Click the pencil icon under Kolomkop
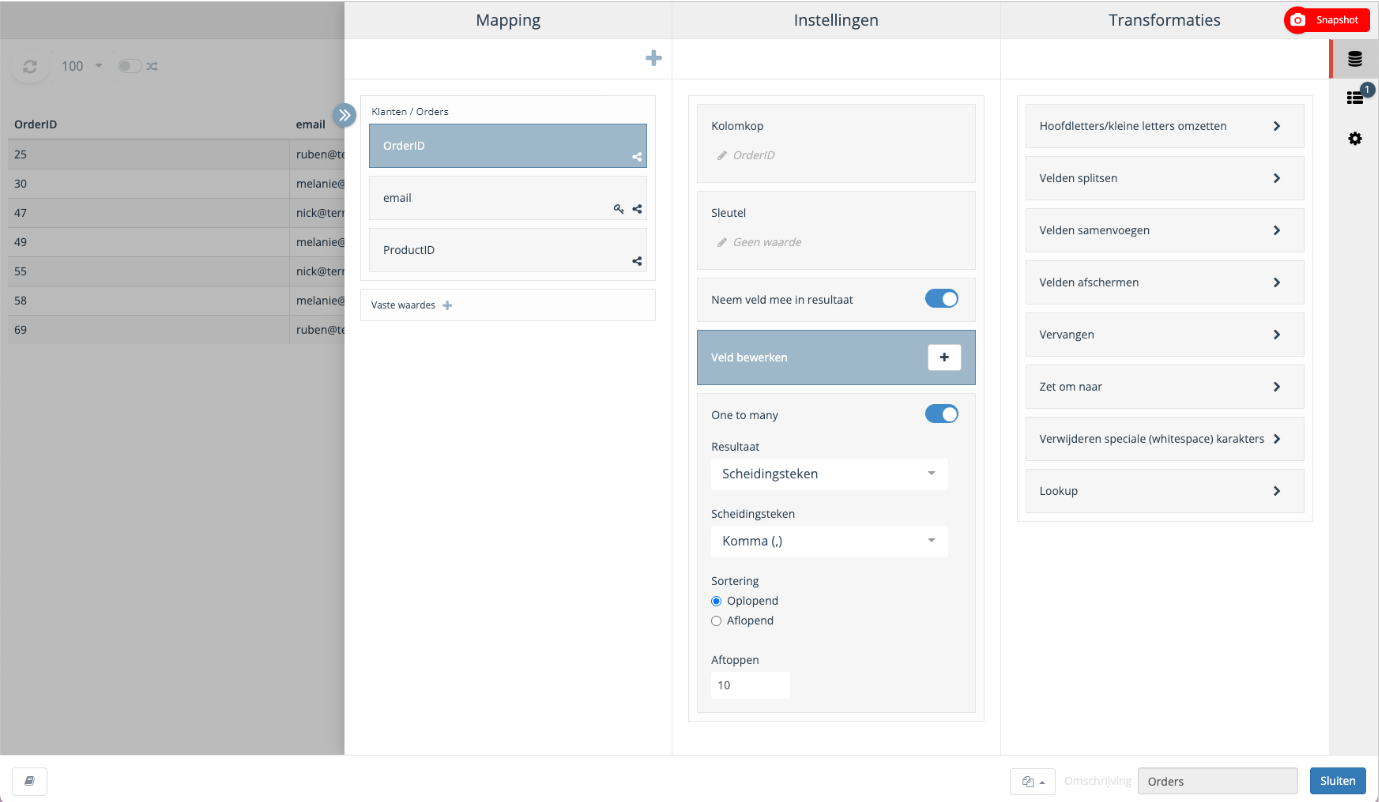Viewport: 1379px width, 802px height. pos(722,155)
